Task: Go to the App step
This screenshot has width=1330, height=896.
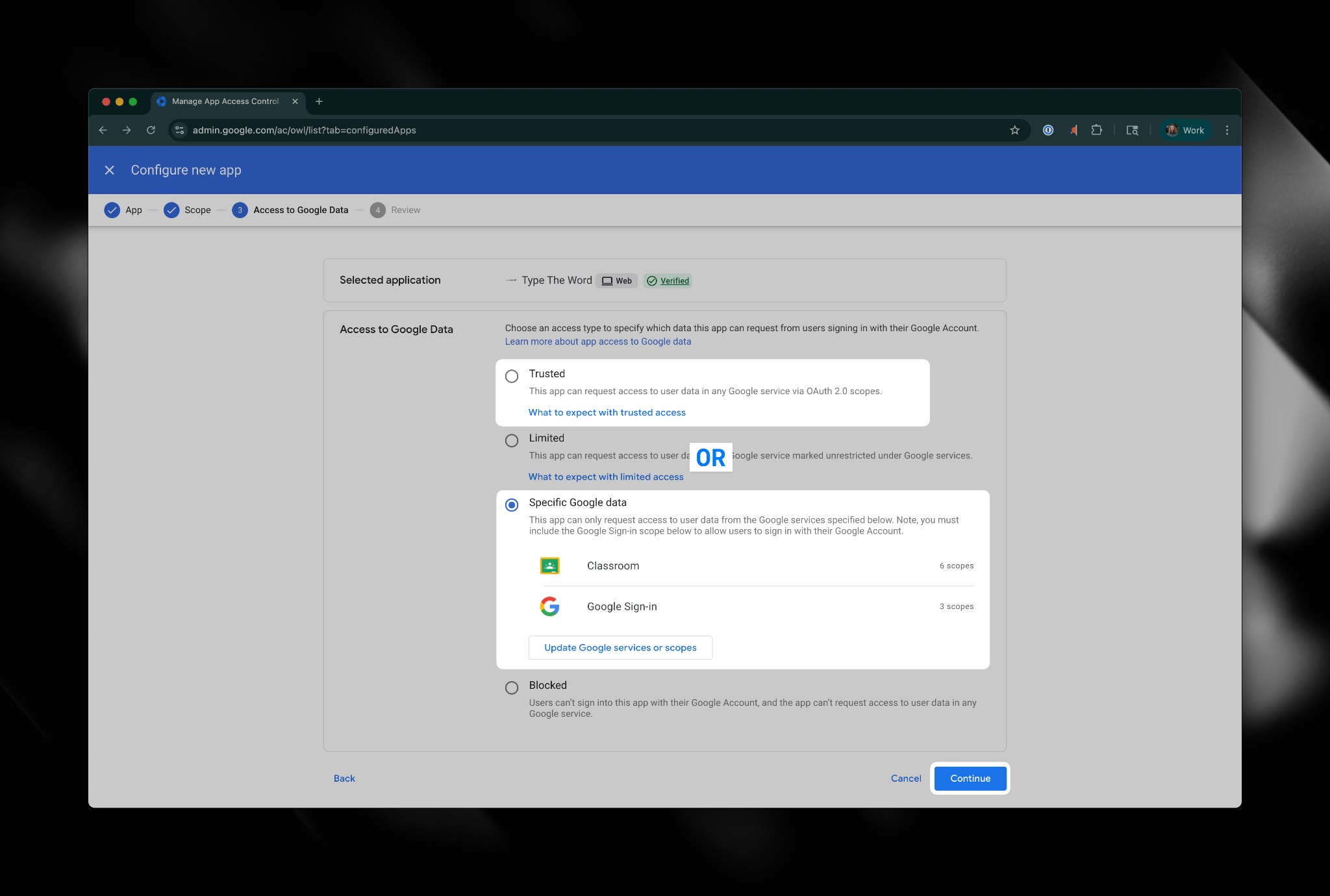Action: [x=123, y=210]
